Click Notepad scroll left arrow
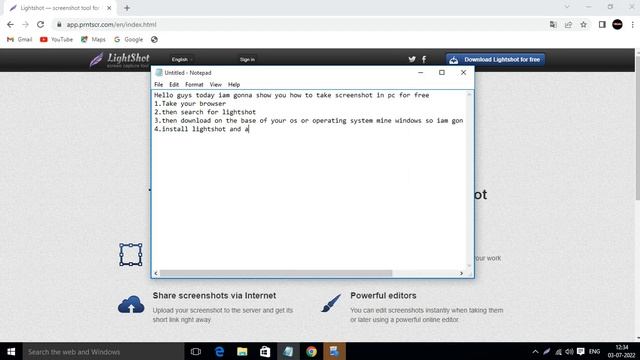This screenshot has height=360, width=640. tap(156, 273)
